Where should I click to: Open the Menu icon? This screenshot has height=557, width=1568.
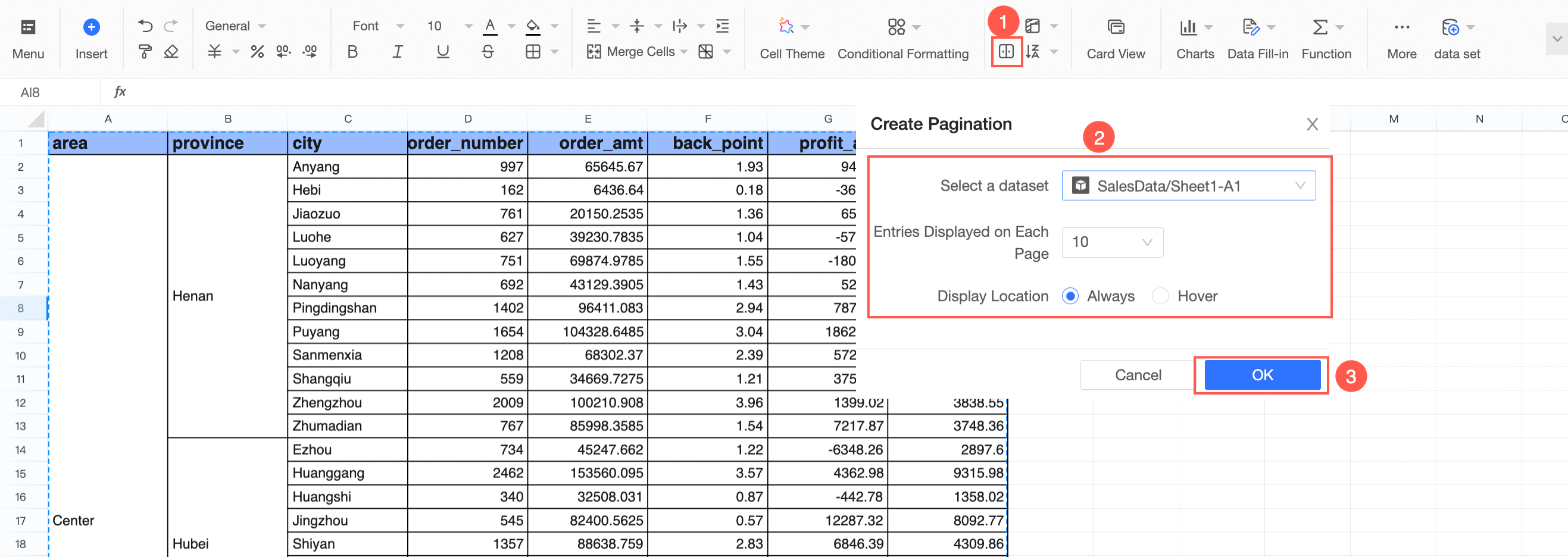(x=28, y=27)
